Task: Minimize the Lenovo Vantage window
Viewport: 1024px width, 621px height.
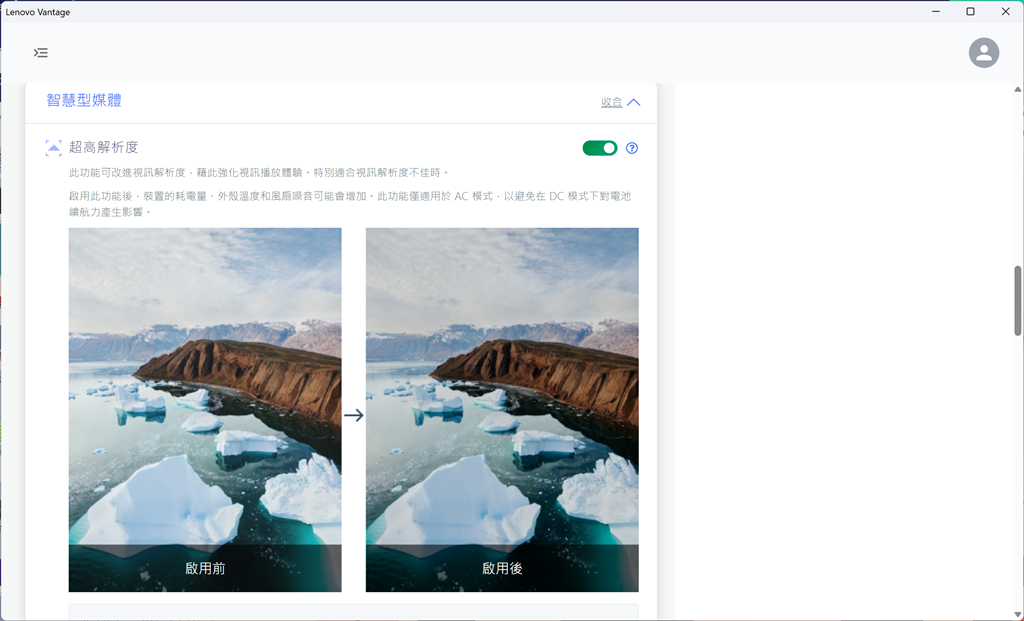Action: [935, 12]
